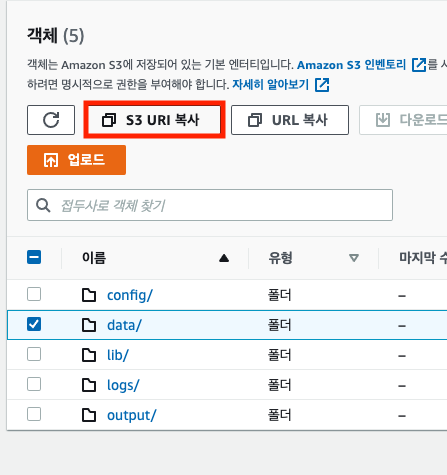Click external-link icon after Amazon S3 인벤토리

pyautogui.click(x=419, y=65)
